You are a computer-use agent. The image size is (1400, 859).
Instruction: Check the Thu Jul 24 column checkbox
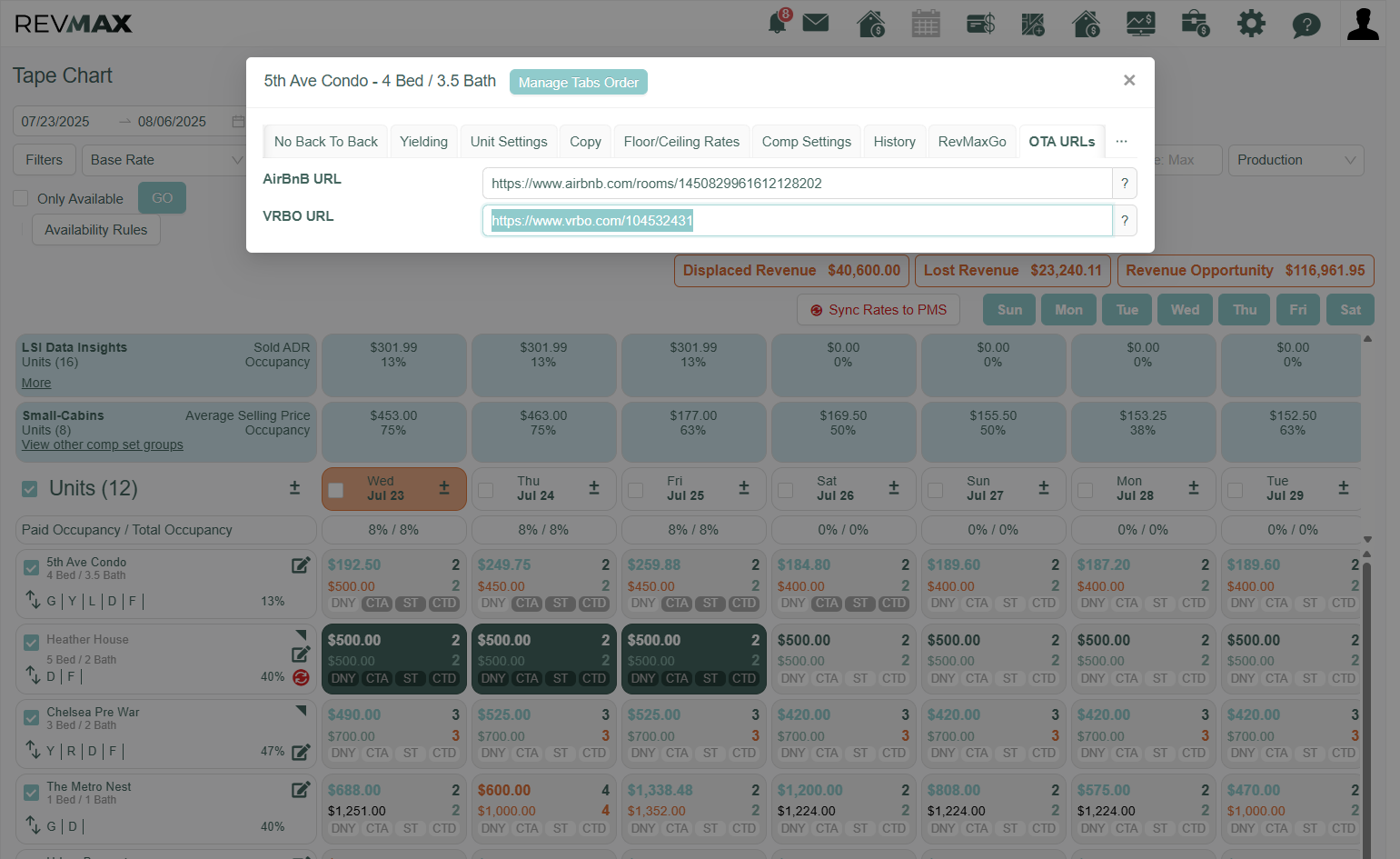click(x=486, y=490)
